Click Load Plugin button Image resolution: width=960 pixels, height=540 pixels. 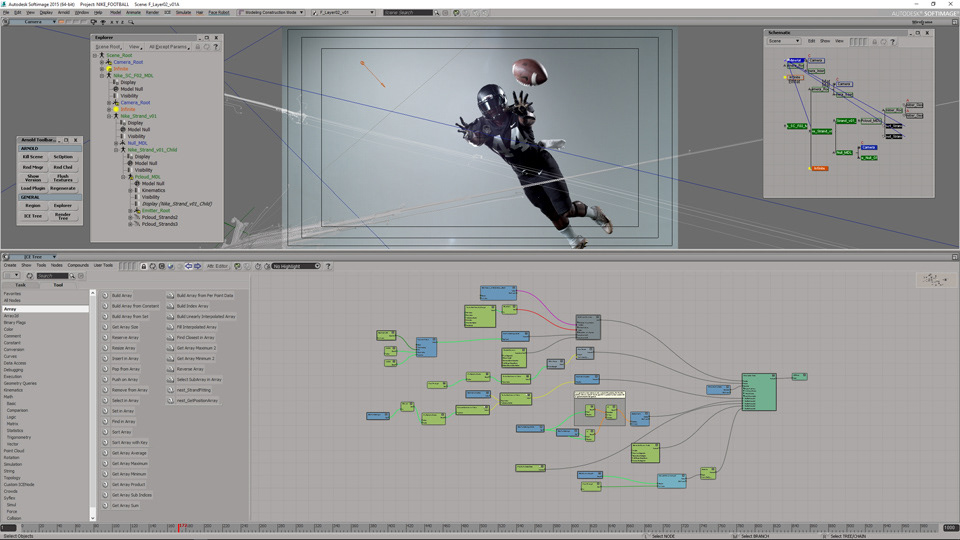click(33, 189)
